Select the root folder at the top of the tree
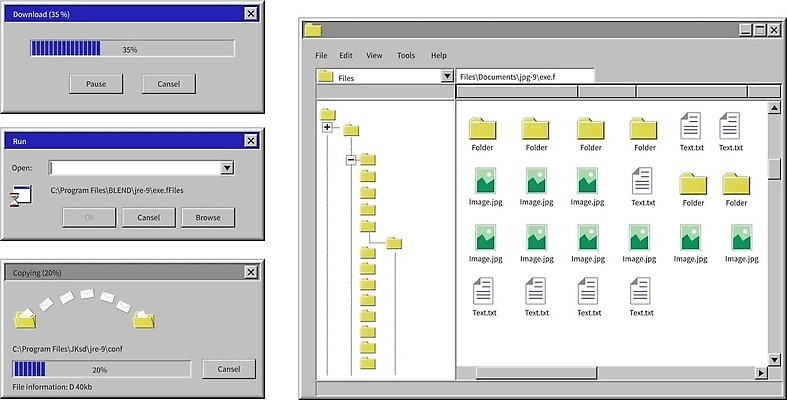 point(328,114)
